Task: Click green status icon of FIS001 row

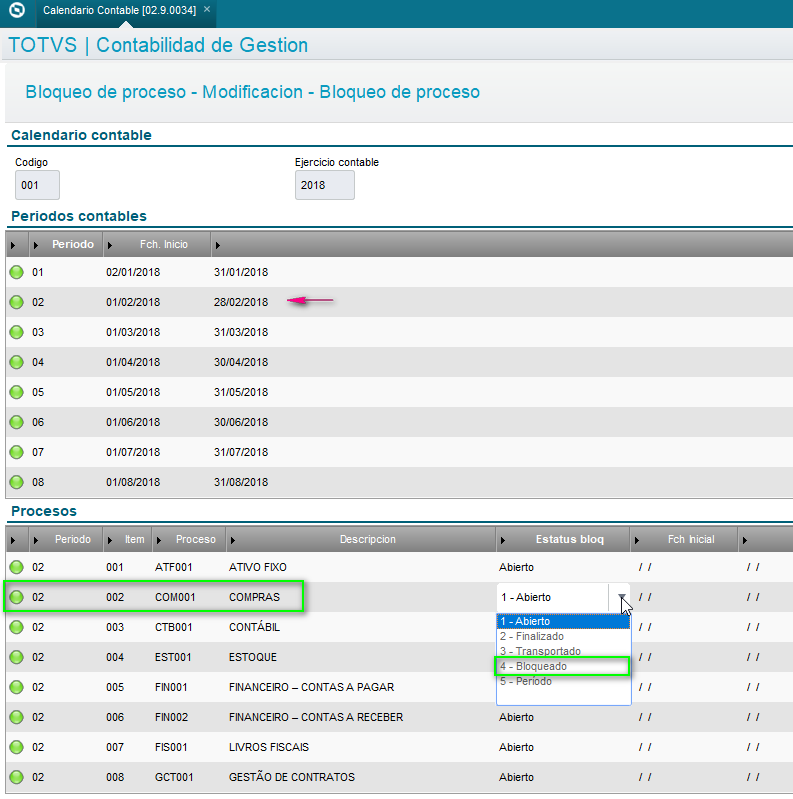Action: pyautogui.click(x=17, y=748)
